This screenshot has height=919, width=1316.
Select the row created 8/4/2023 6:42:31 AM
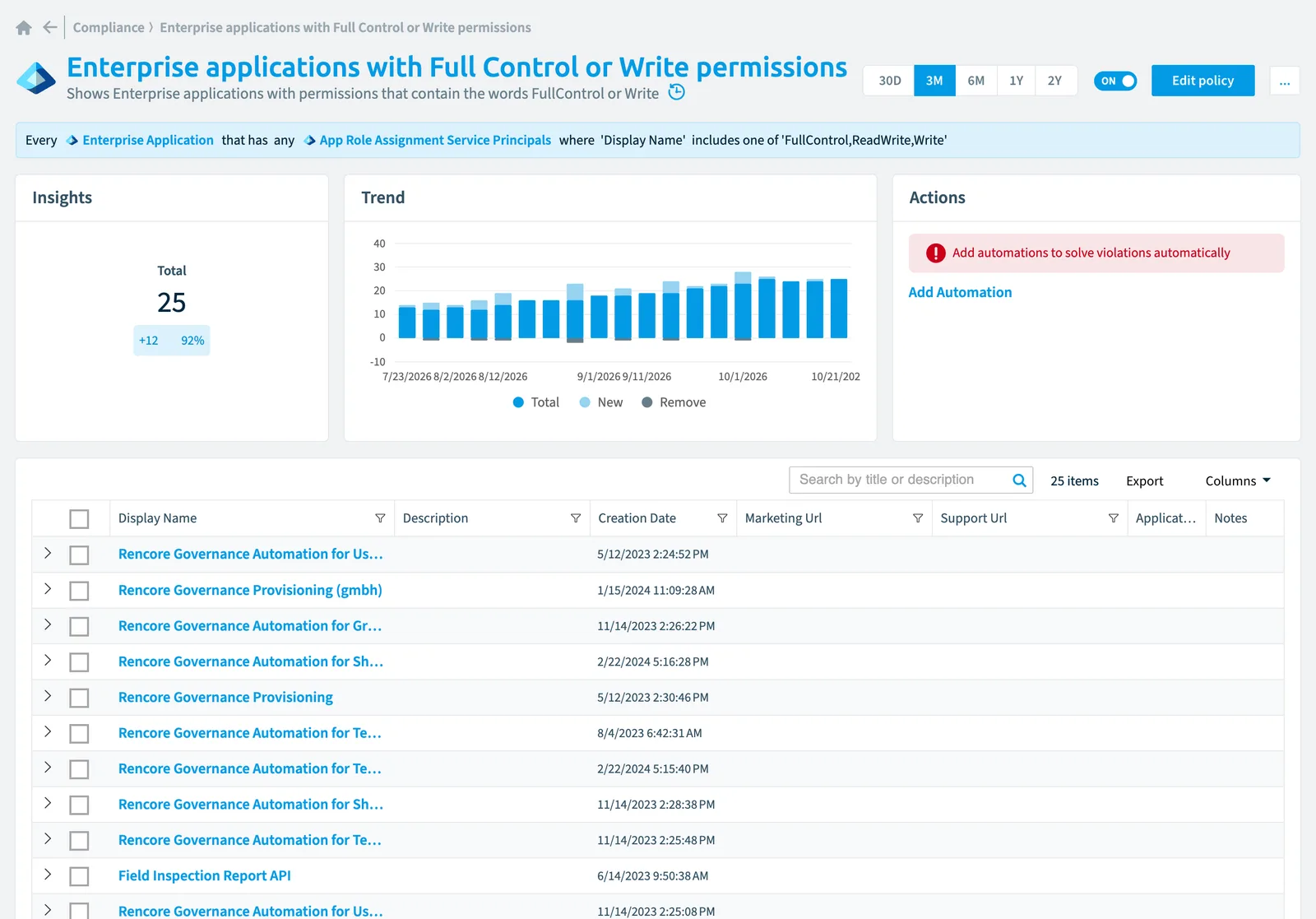point(79,734)
